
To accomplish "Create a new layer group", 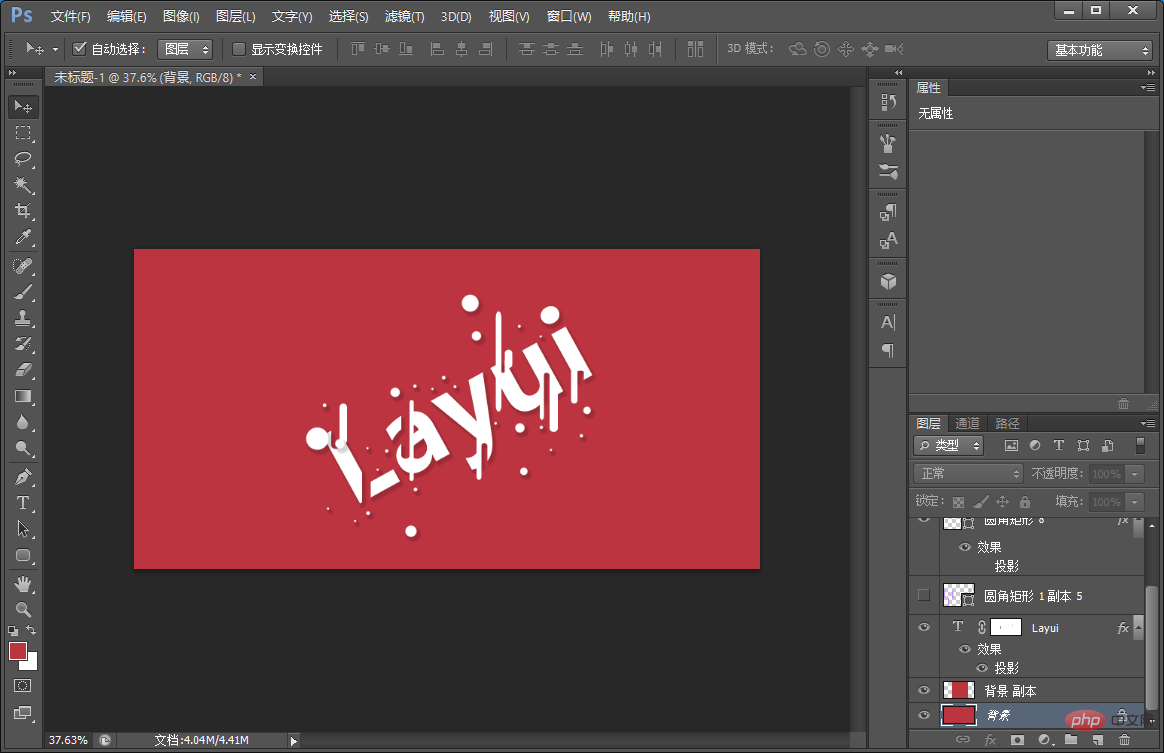I will pyautogui.click(x=1070, y=740).
